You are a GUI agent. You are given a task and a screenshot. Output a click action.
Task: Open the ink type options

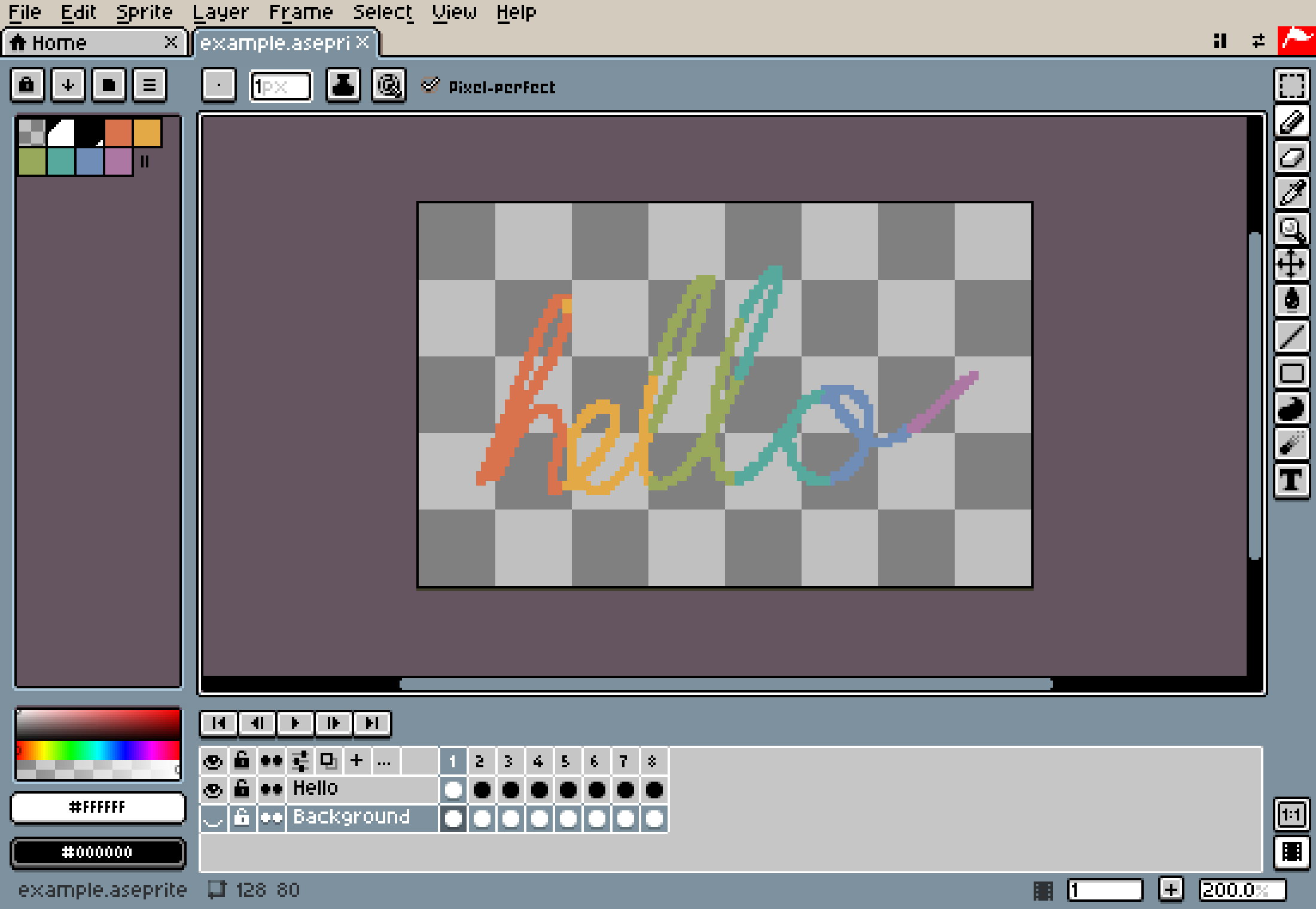tap(343, 86)
